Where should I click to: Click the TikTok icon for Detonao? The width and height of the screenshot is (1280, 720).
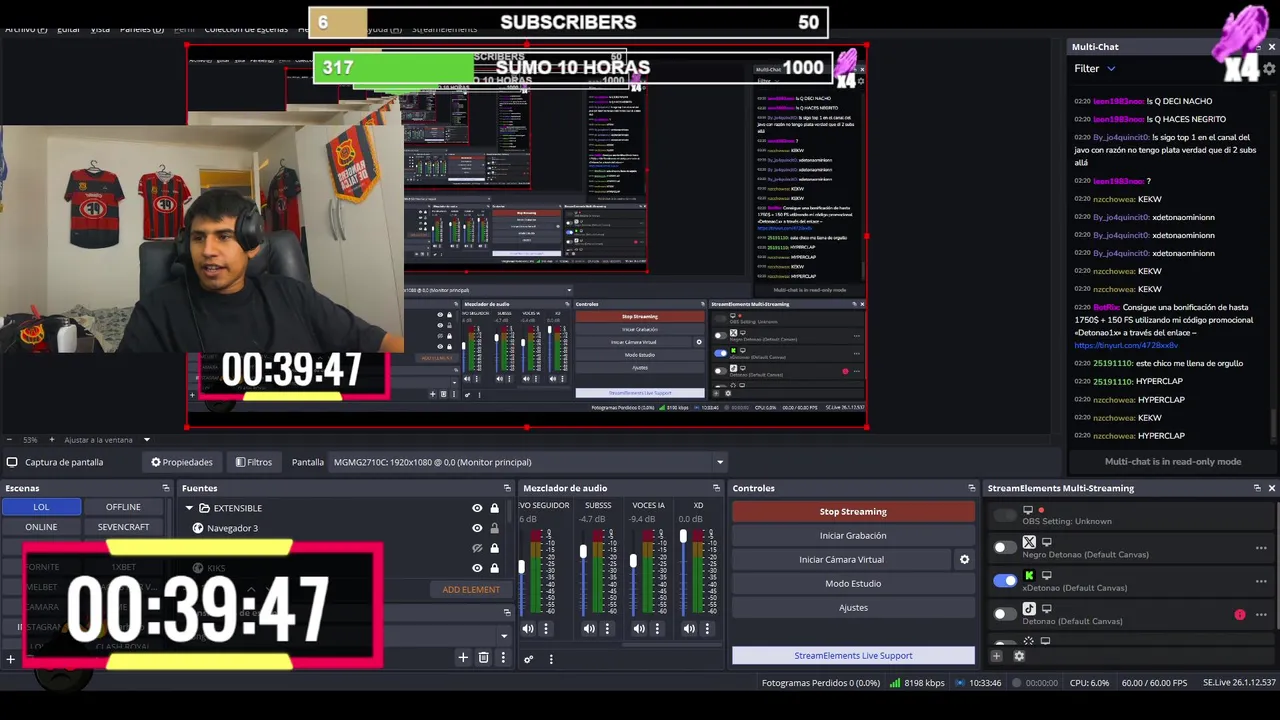pyautogui.click(x=1029, y=608)
